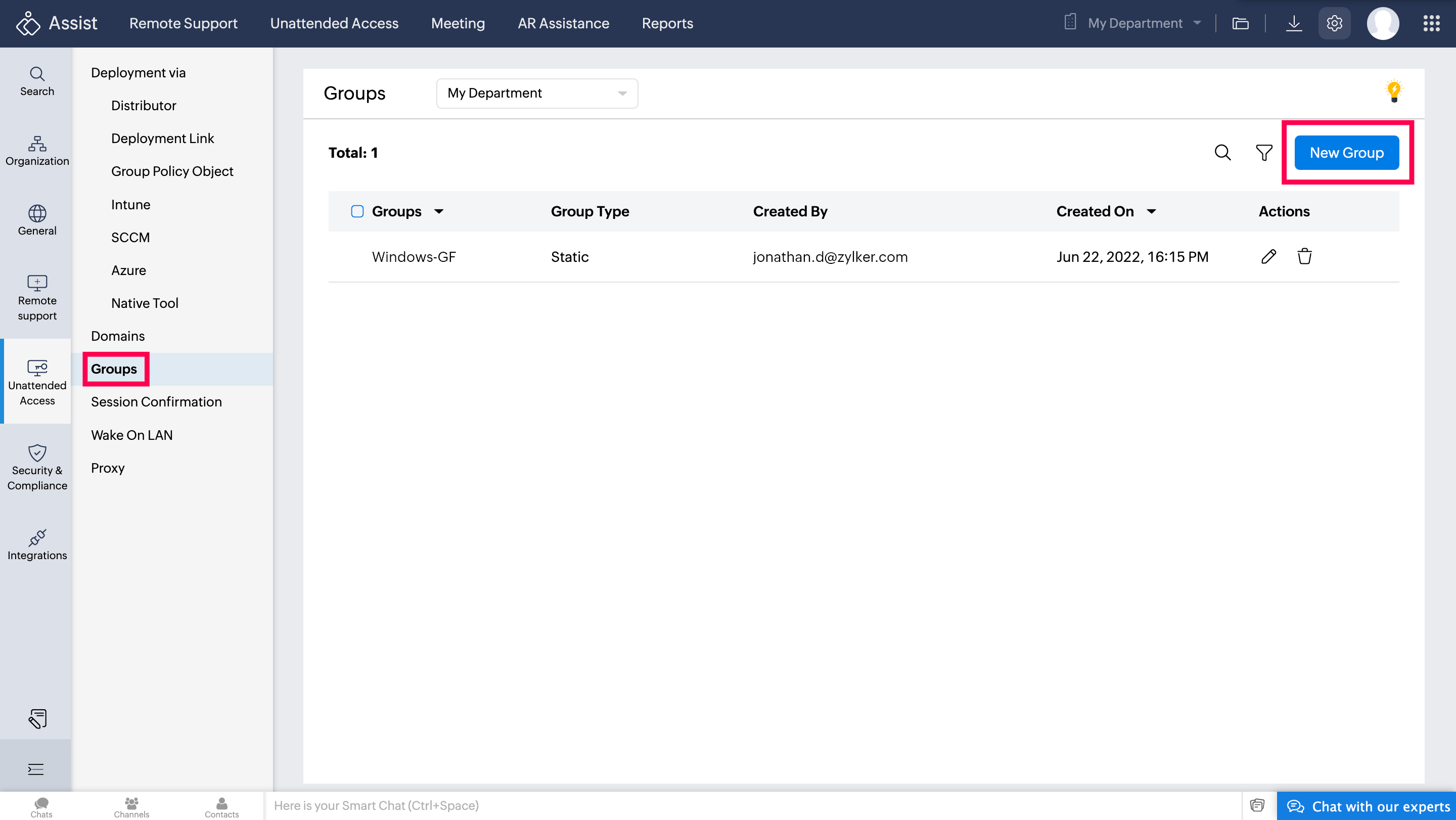Viewport: 1456px width, 820px height.
Task: Sort by Created On column arrow
Action: click(x=1151, y=211)
